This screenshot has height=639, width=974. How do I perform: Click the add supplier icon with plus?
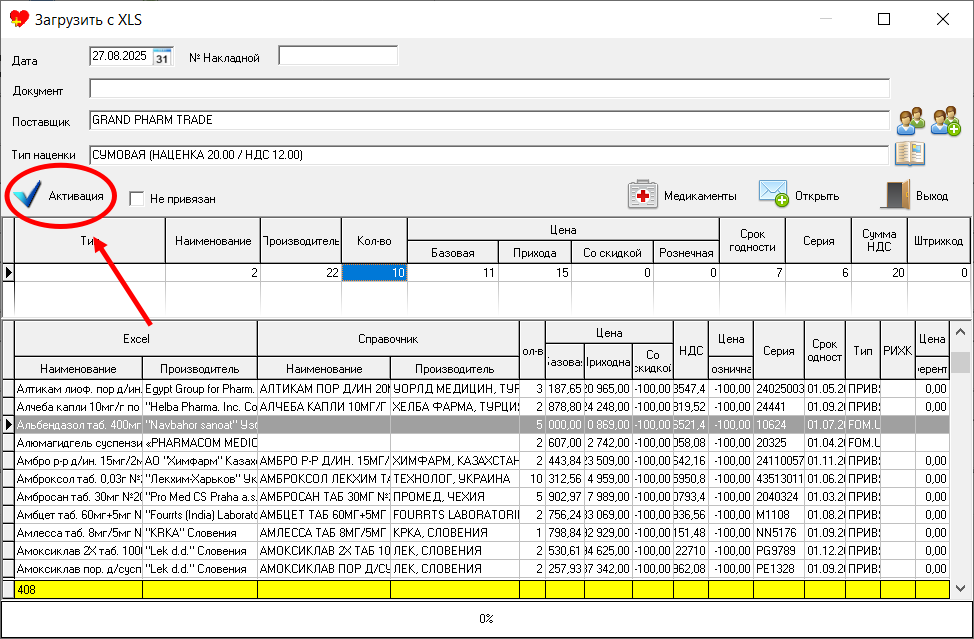coord(945,122)
